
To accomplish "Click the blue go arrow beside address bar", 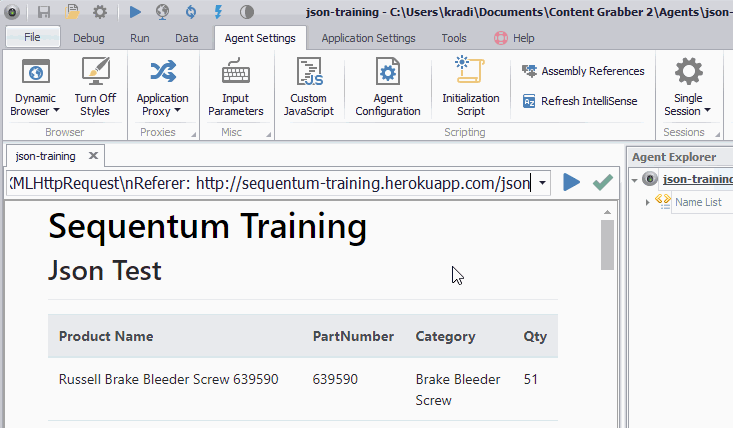I will click(571, 182).
